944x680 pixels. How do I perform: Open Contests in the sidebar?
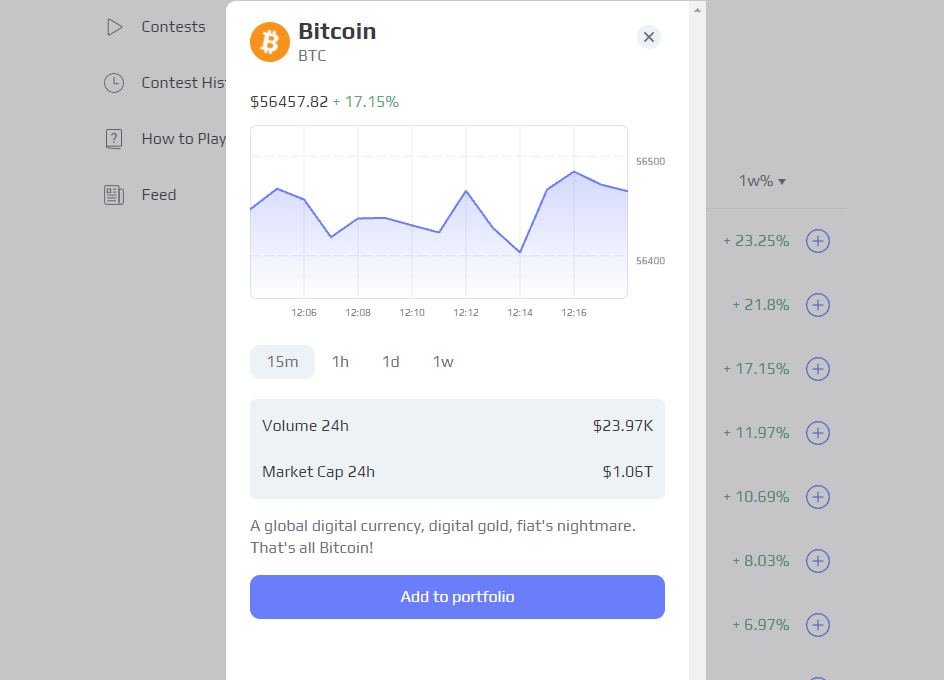(173, 27)
